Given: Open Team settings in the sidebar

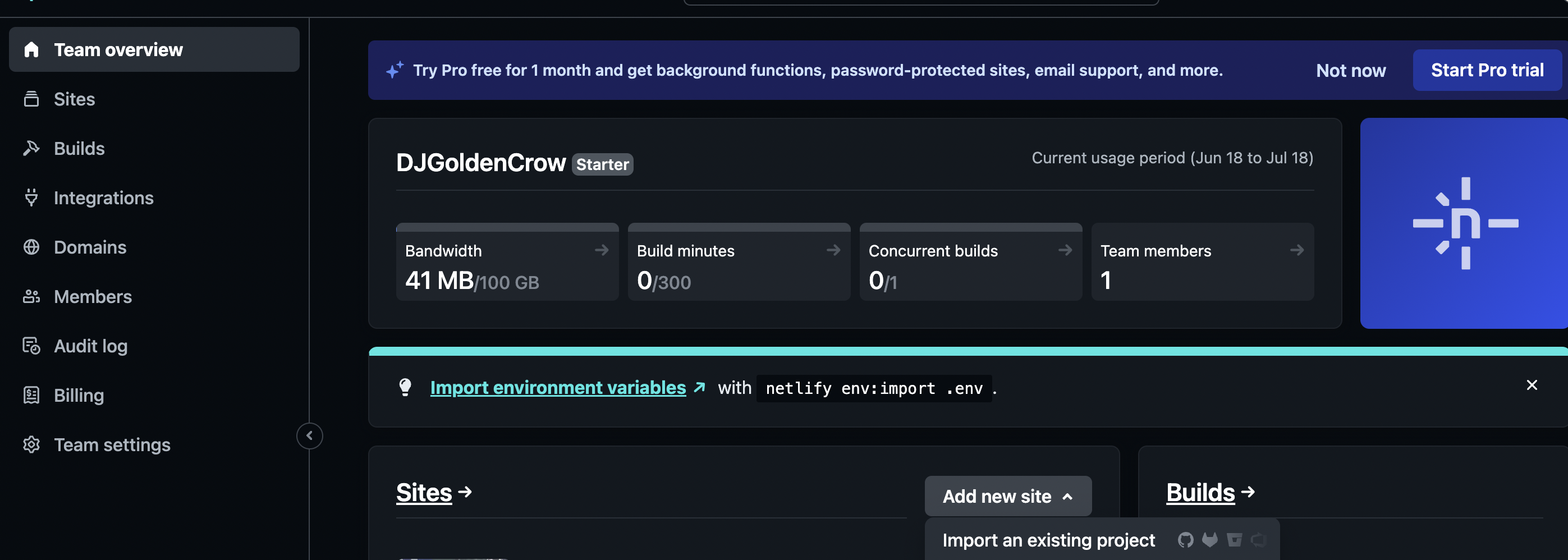Looking at the screenshot, I should [154, 444].
